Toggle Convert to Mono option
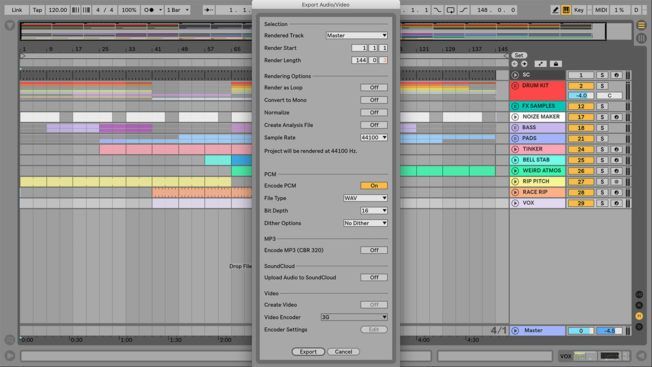 pyautogui.click(x=374, y=100)
